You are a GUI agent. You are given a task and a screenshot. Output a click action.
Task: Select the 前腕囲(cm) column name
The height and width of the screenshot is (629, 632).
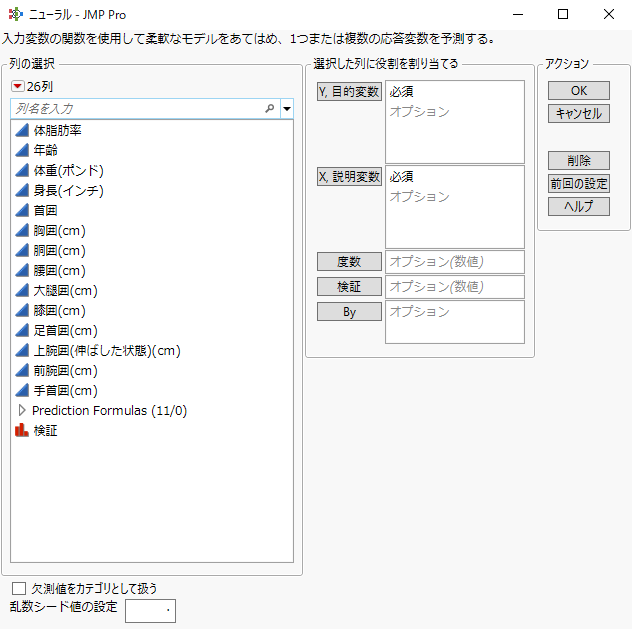[66, 370]
